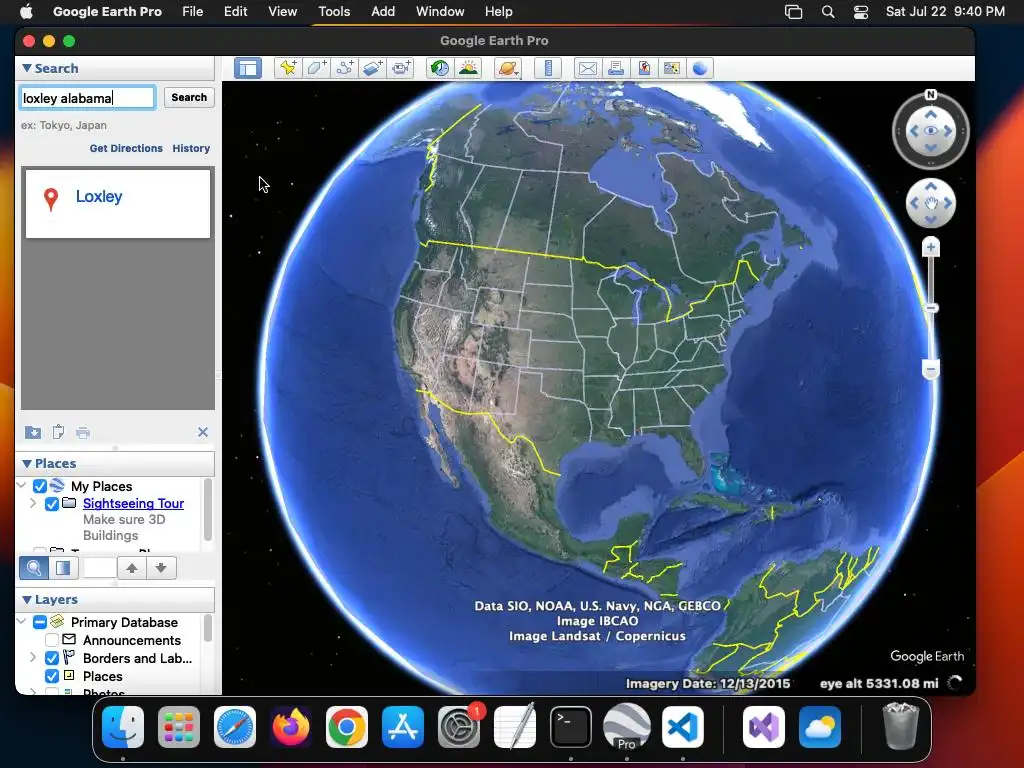The width and height of the screenshot is (1024, 768).
Task: Click the search field containing loxley alabama
Action: (x=88, y=98)
